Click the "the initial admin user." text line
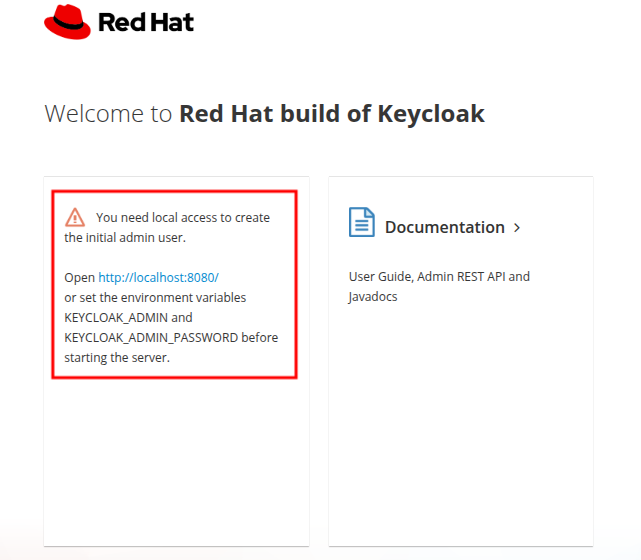The width and height of the screenshot is (641, 560). pyautogui.click(x=125, y=237)
